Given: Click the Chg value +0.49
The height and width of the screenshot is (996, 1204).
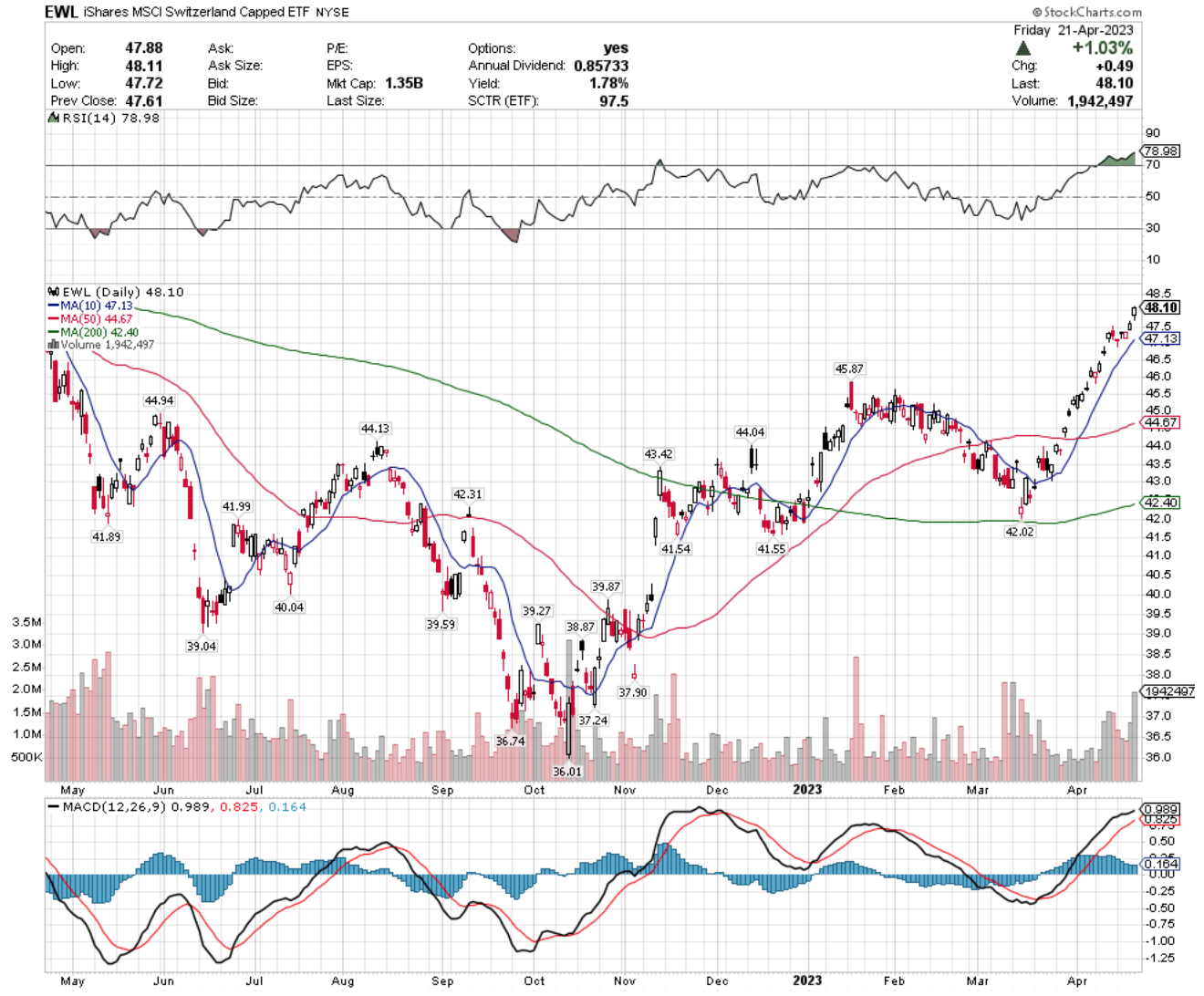Looking at the screenshot, I should click(1115, 66).
